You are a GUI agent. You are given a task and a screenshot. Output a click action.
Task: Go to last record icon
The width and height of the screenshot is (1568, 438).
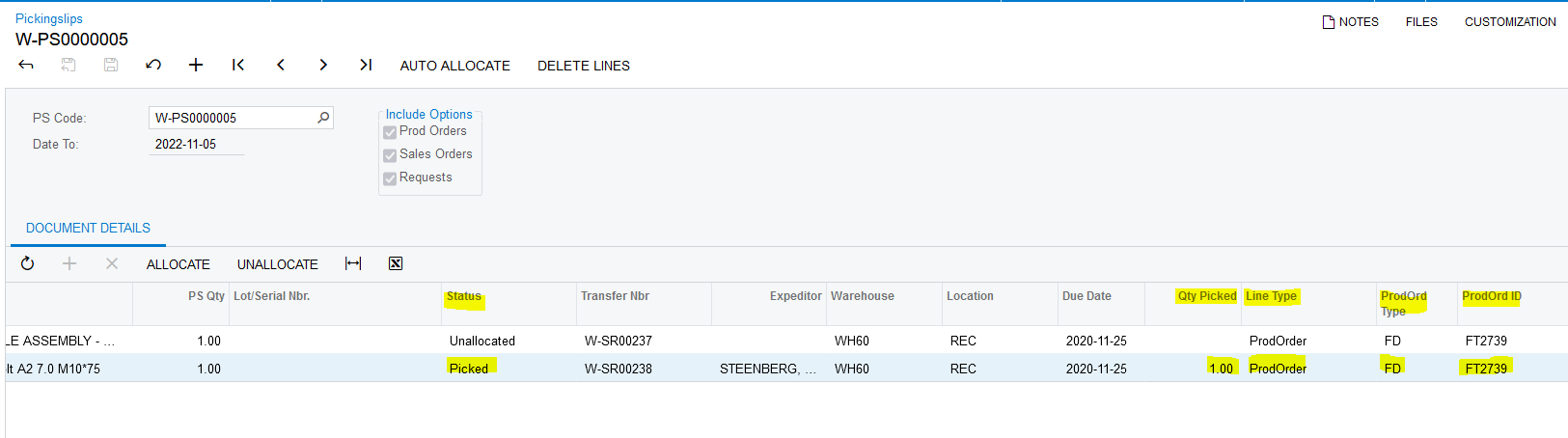[366, 65]
